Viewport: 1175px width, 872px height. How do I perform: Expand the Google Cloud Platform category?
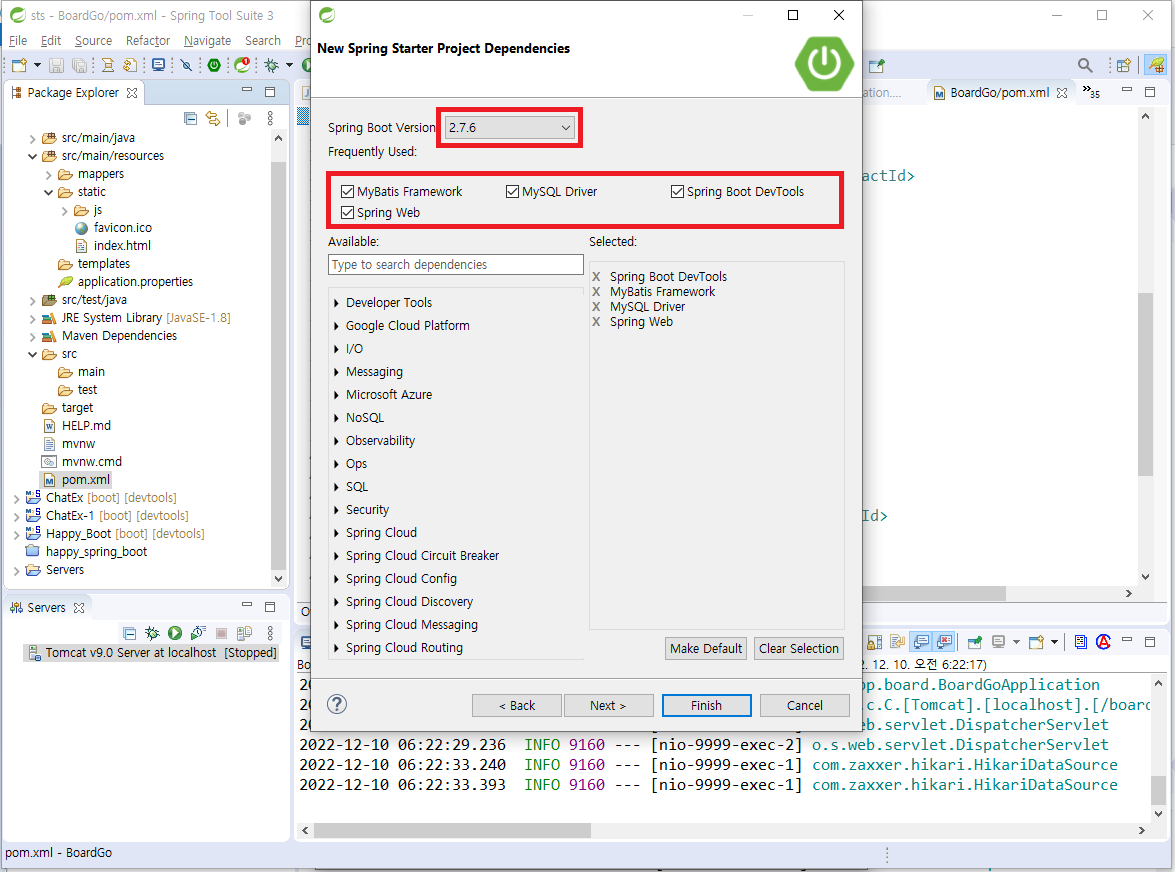(336, 326)
